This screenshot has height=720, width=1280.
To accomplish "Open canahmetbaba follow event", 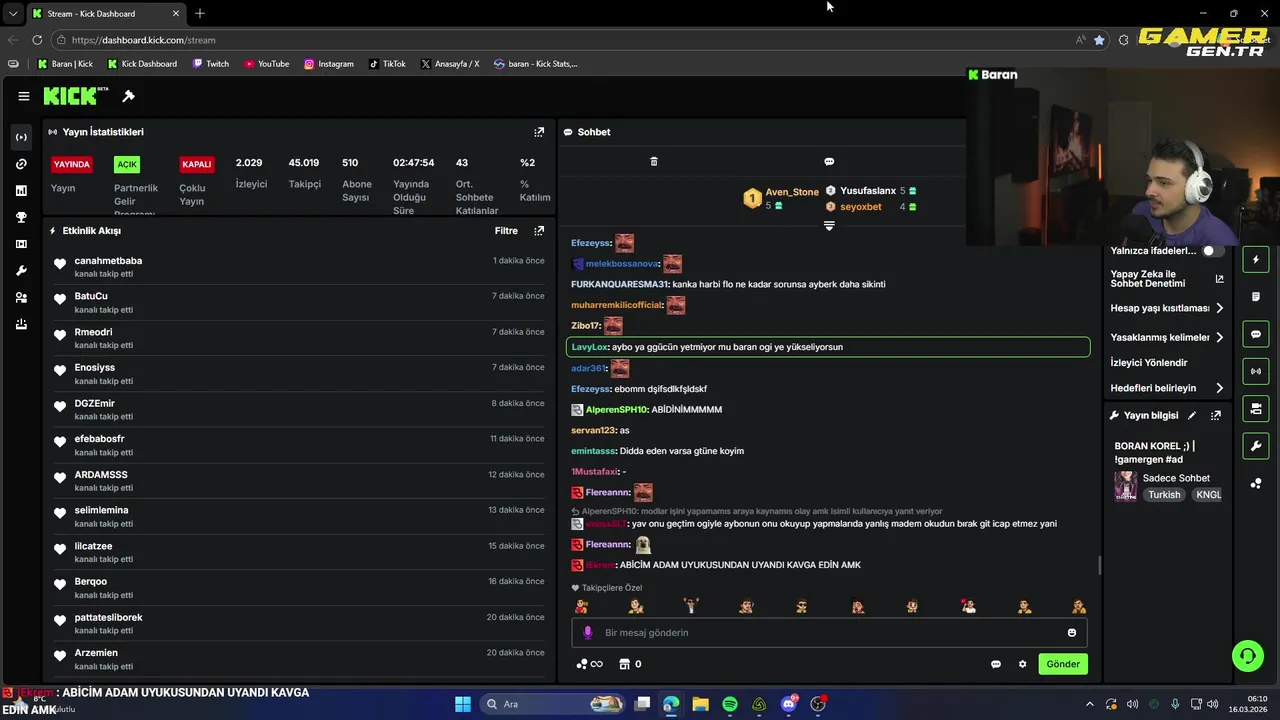I will coord(298,267).
